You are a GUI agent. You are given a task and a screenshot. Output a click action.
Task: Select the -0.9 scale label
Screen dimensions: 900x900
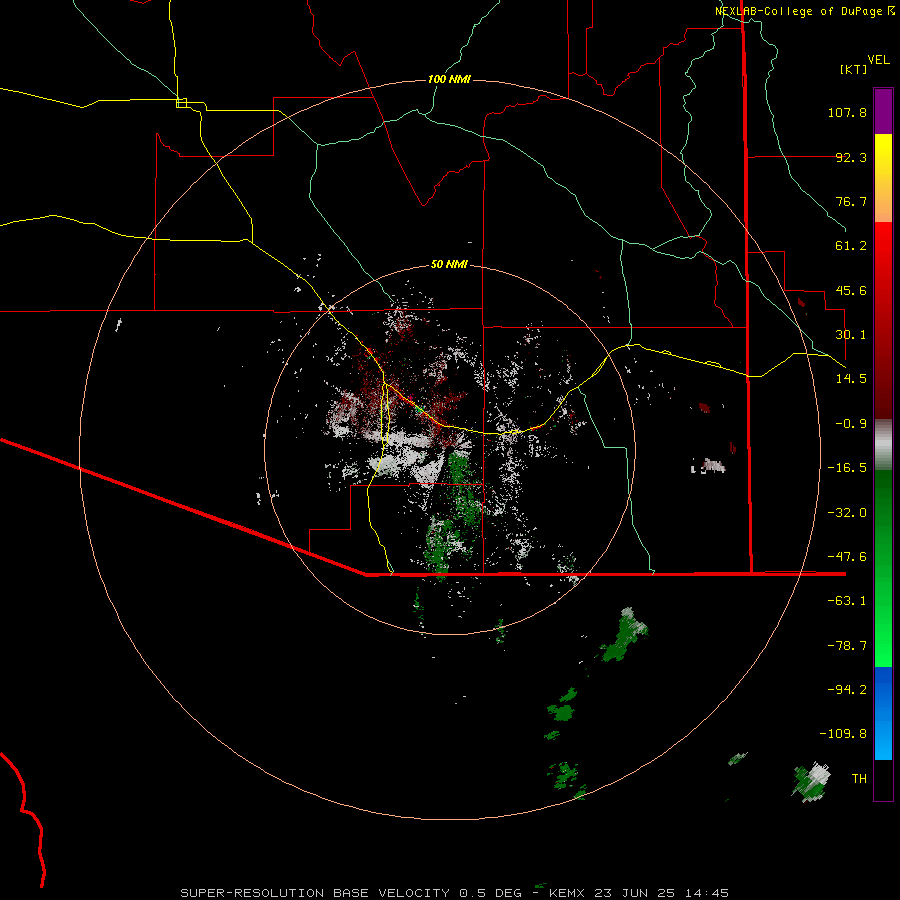click(851, 424)
